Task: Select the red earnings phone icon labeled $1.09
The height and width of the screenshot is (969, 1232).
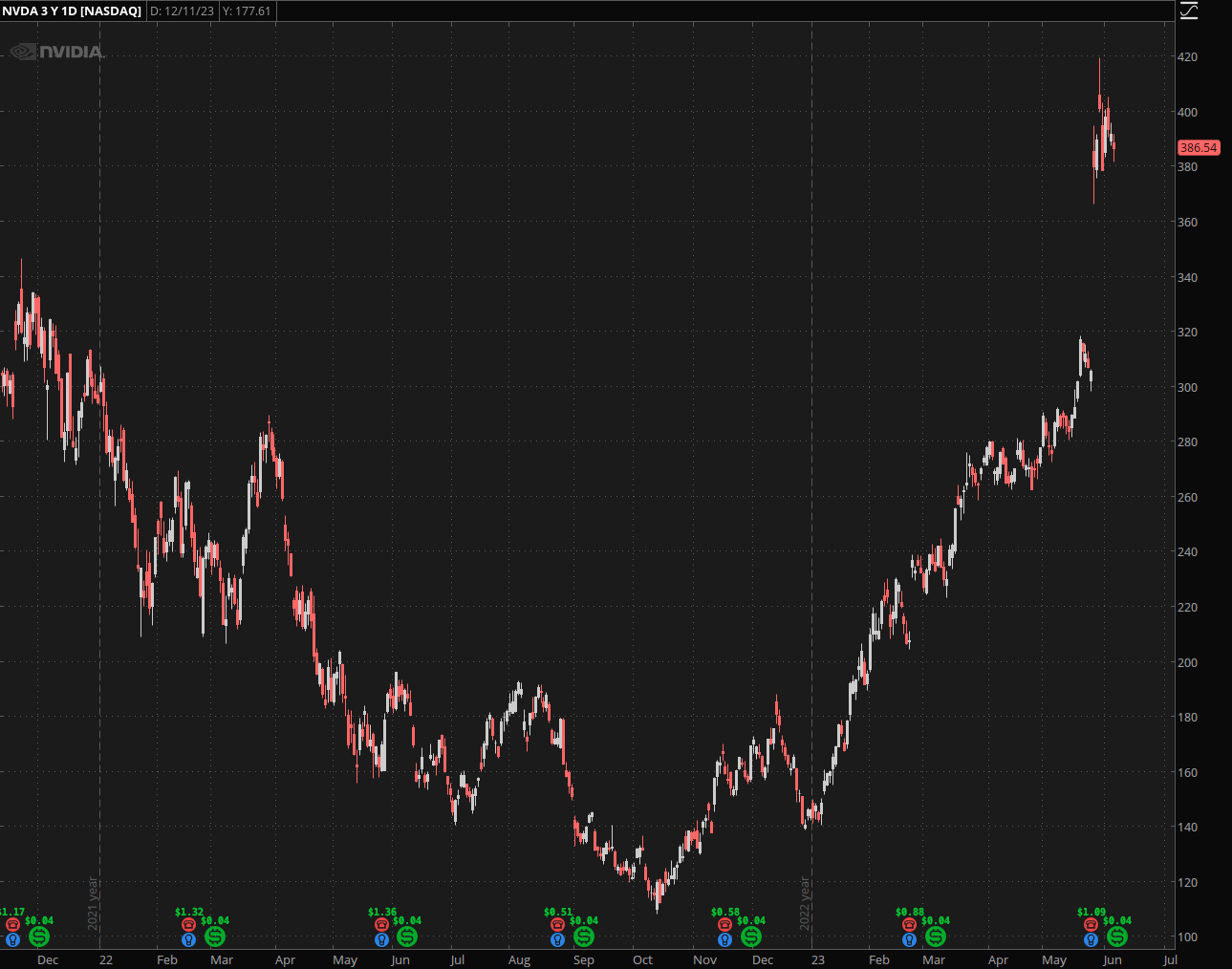Action: (1091, 925)
